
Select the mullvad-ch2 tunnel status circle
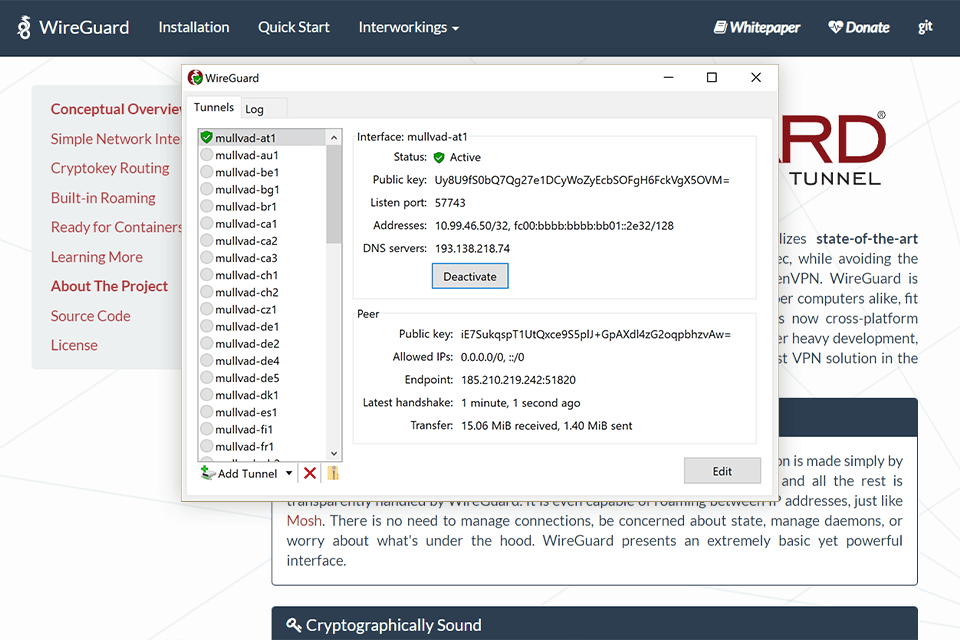pos(207,292)
